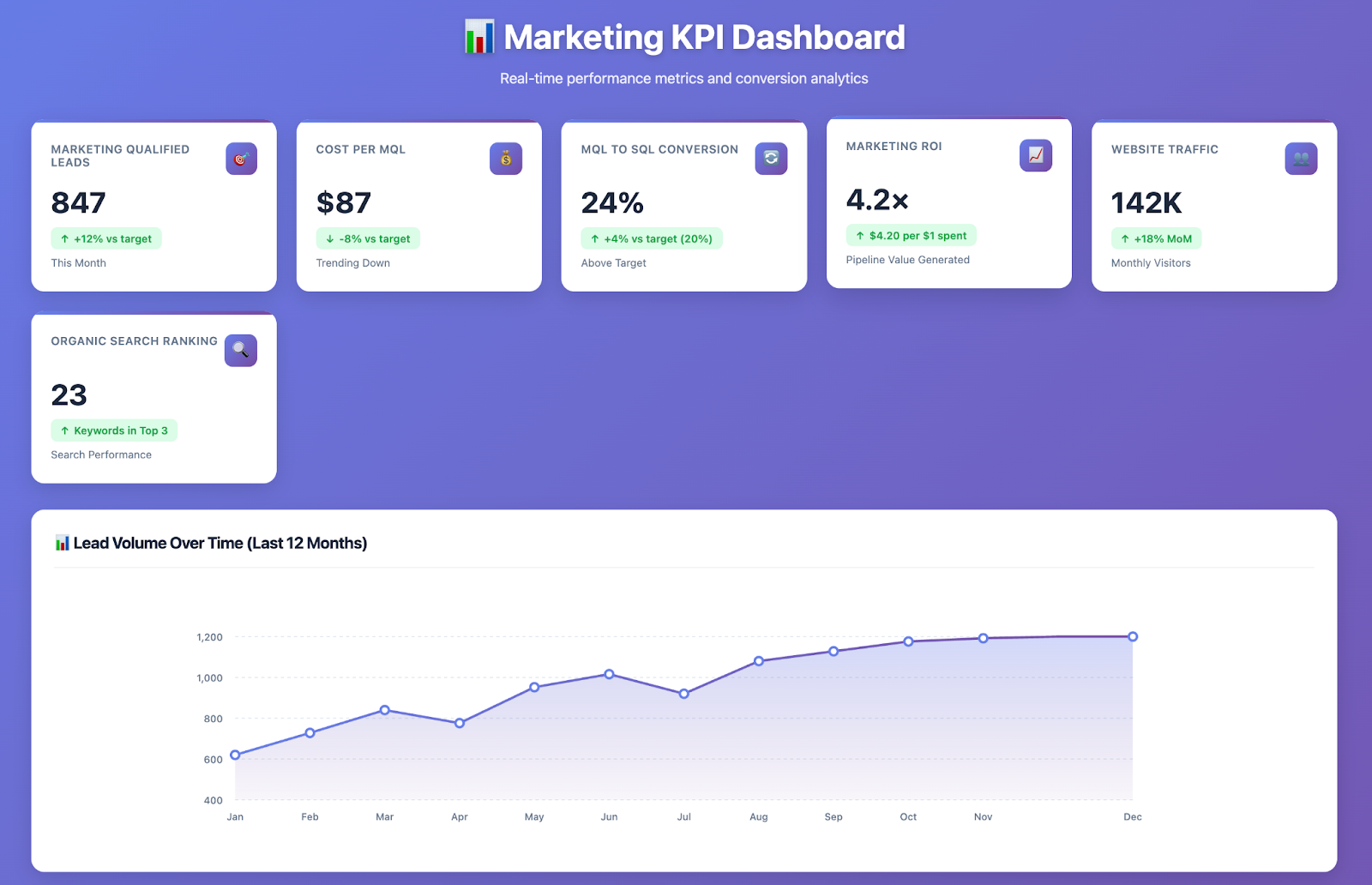Viewport: 1372px width, 885px height.
Task: Select the "-8% vs target" badge
Action: click(x=368, y=238)
